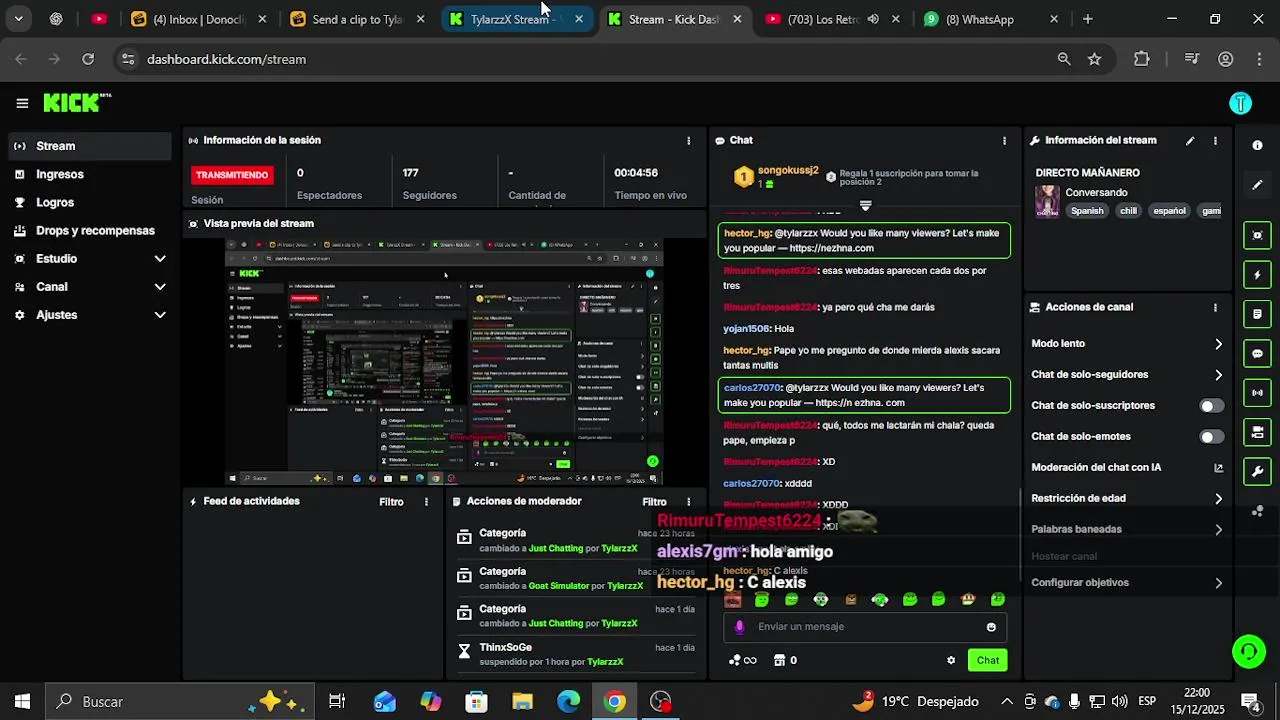Image resolution: width=1280 pixels, height=720 pixels.
Task: Click the stream preview thumbnail
Action: [x=444, y=362]
